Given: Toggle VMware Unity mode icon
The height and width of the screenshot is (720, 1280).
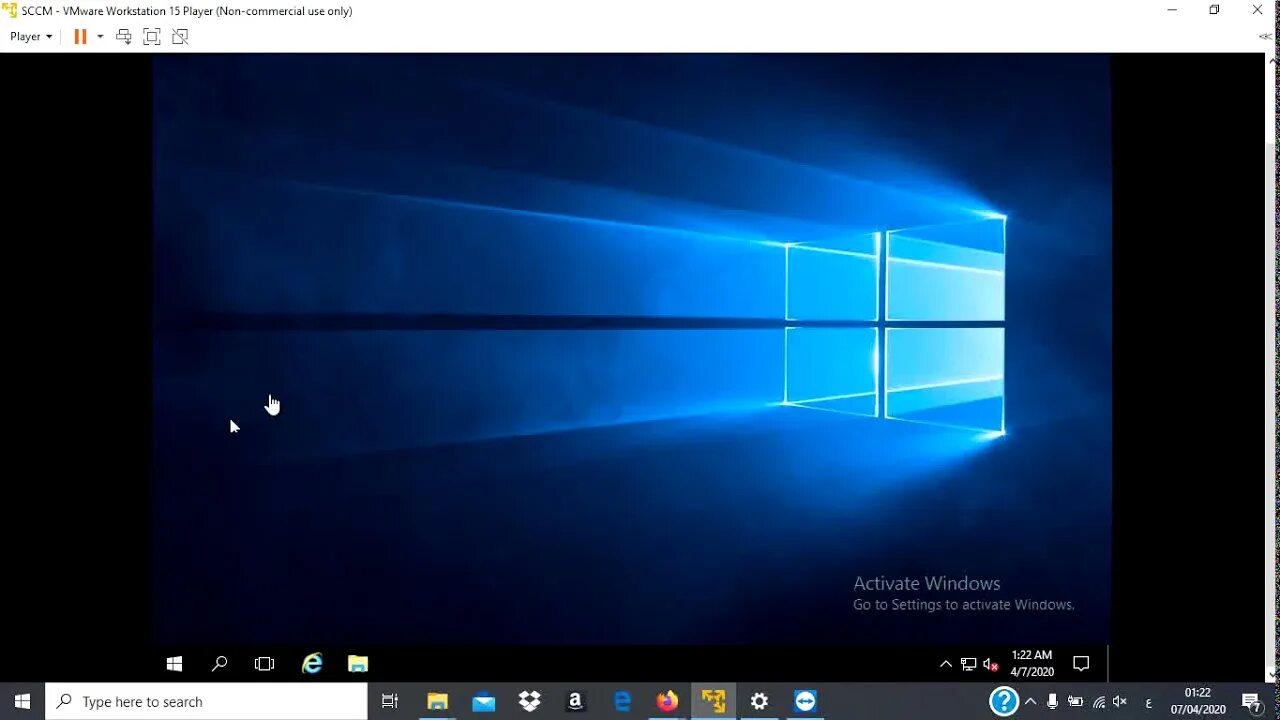Looking at the screenshot, I should coord(180,36).
